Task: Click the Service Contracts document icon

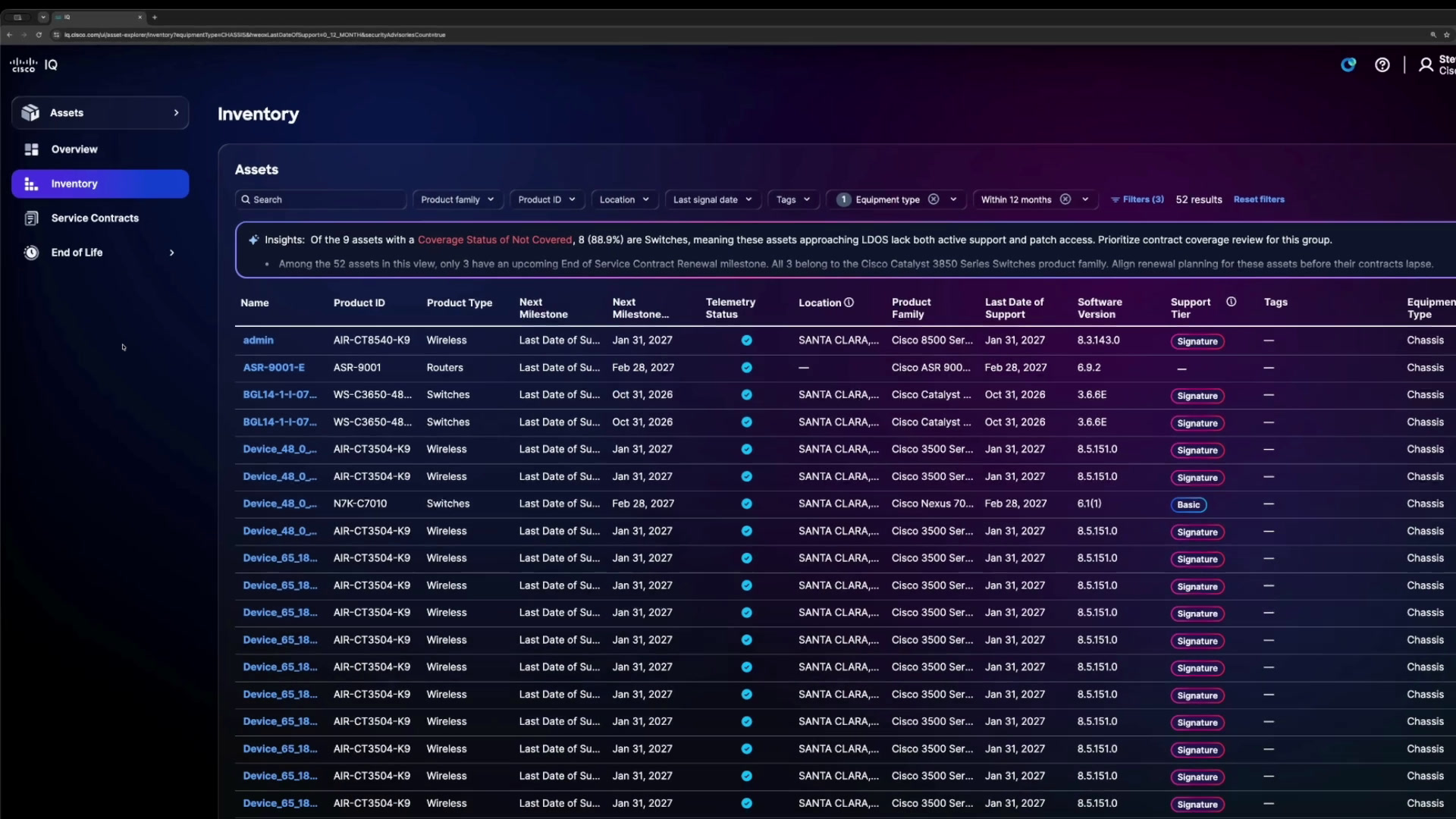Action: [x=31, y=218]
